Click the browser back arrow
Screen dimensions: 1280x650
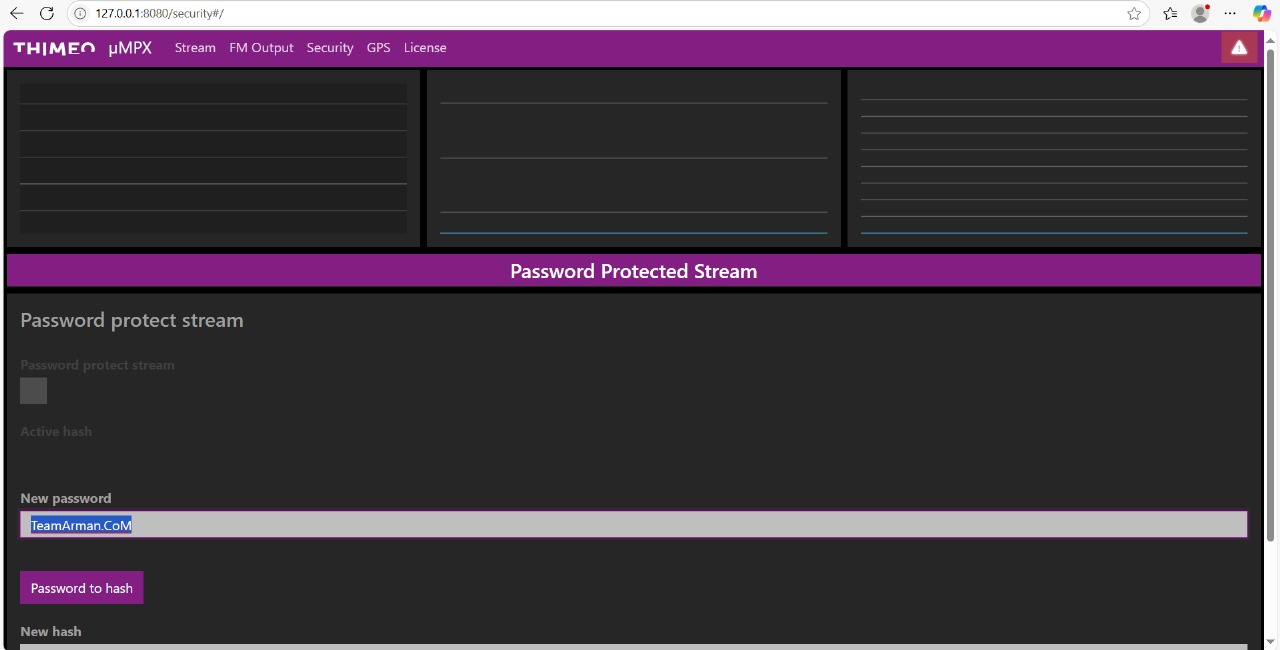[x=17, y=14]
